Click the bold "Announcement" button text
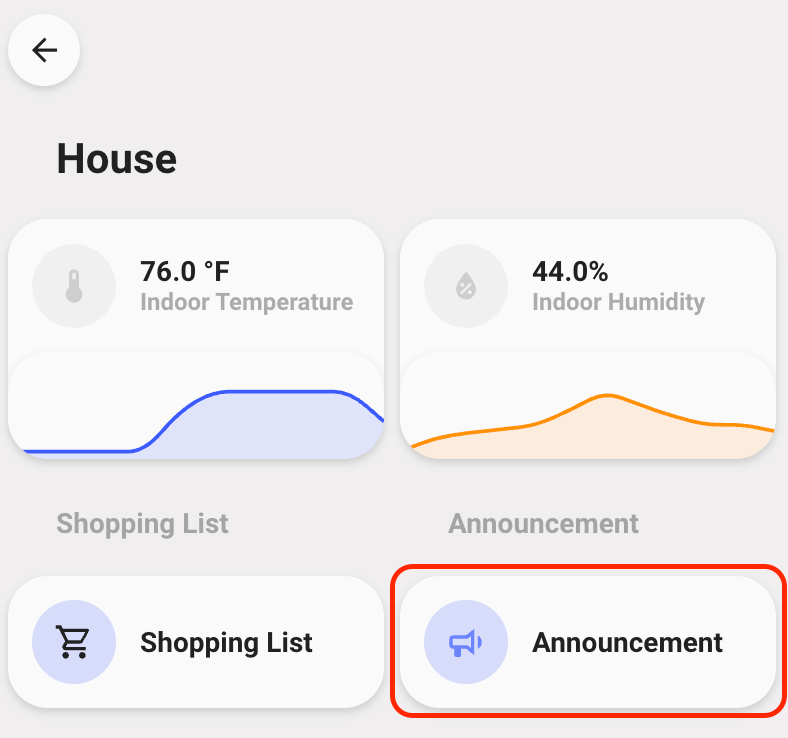The height and width of the screenshot is (738, 788). [x=627, y=642]
